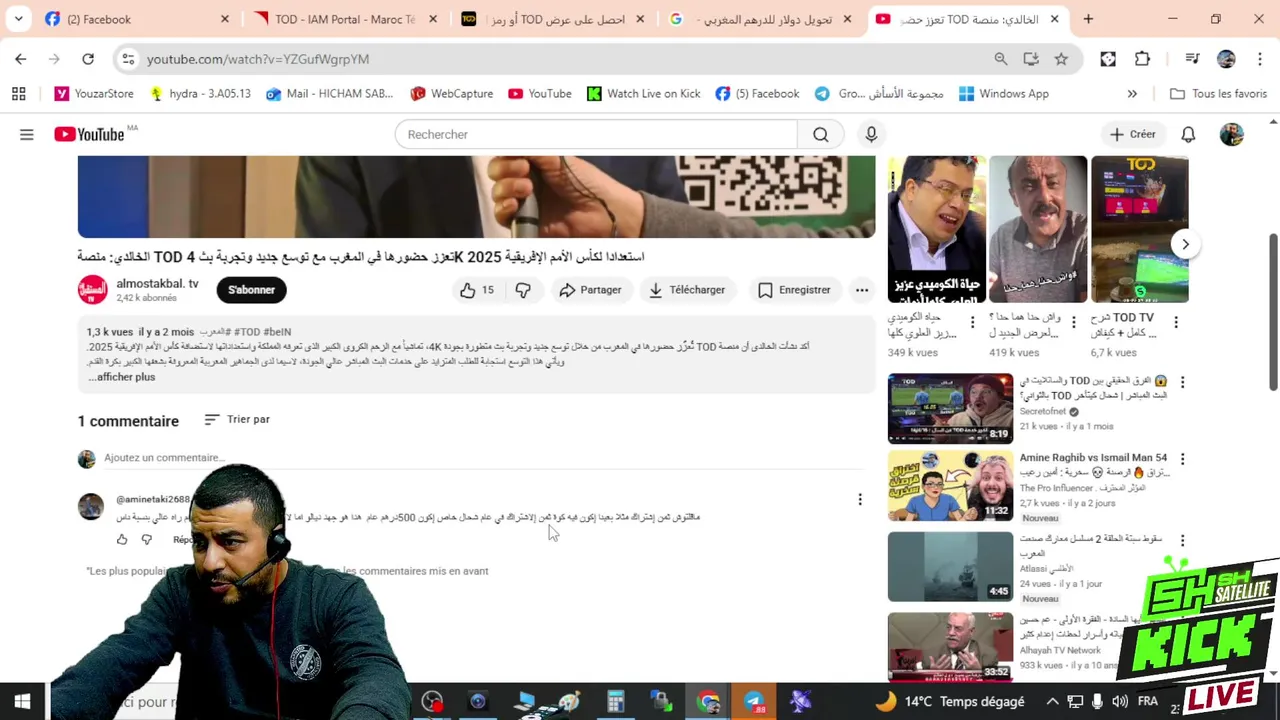Share the video with Partager
The height and width of the screenshot is (720, 1280).
click(x=590, y=290)
